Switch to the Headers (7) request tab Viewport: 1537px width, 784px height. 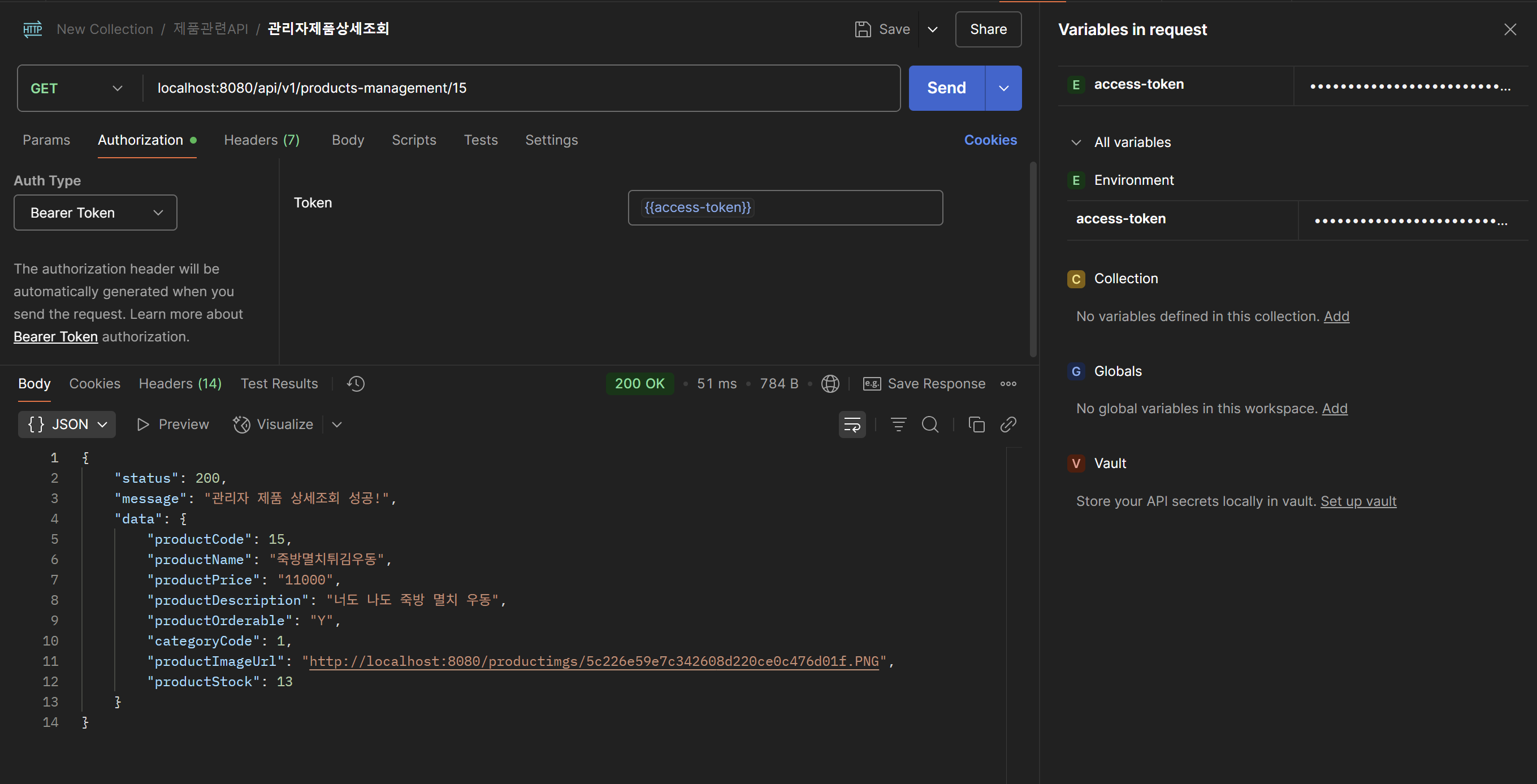[x=261, y=140]
